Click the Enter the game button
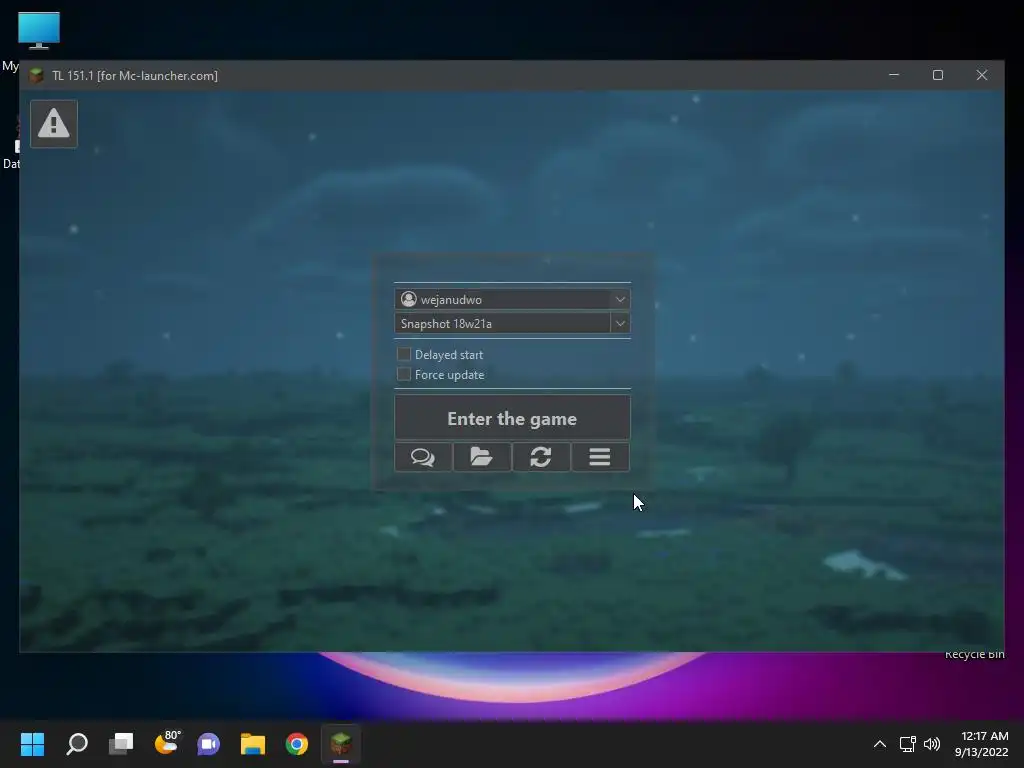 [512, 418]
